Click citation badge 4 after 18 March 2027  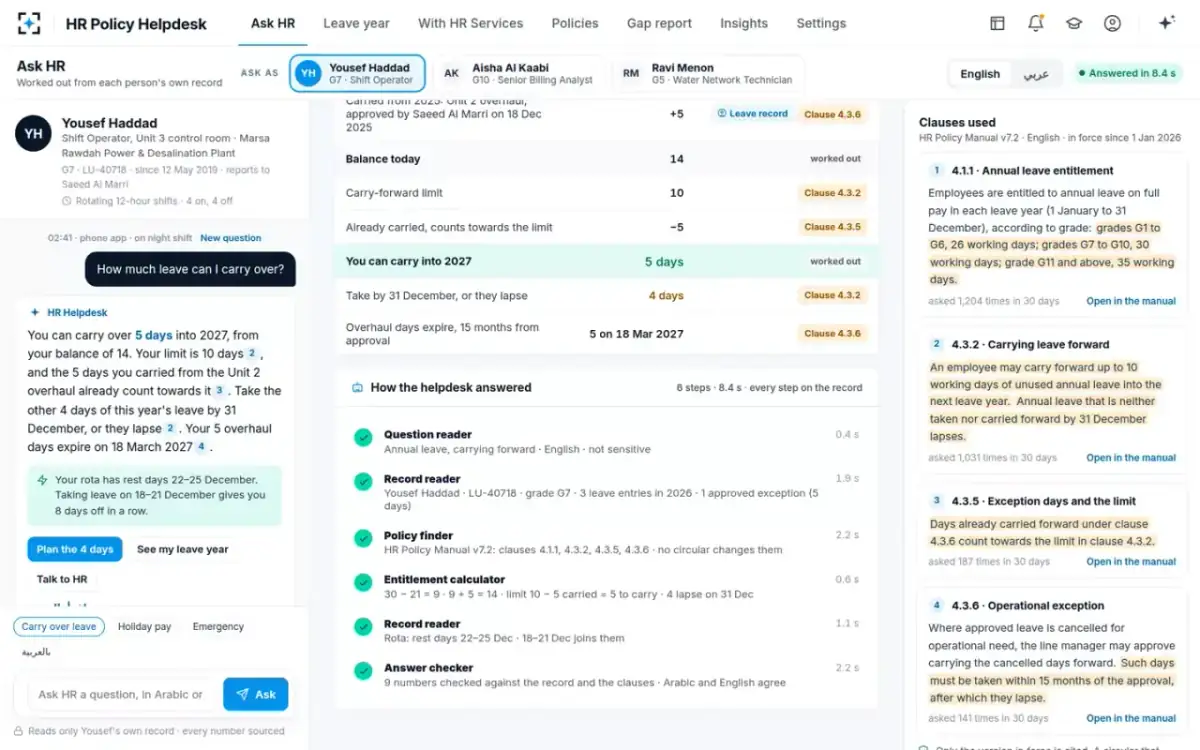click(201, 447)
